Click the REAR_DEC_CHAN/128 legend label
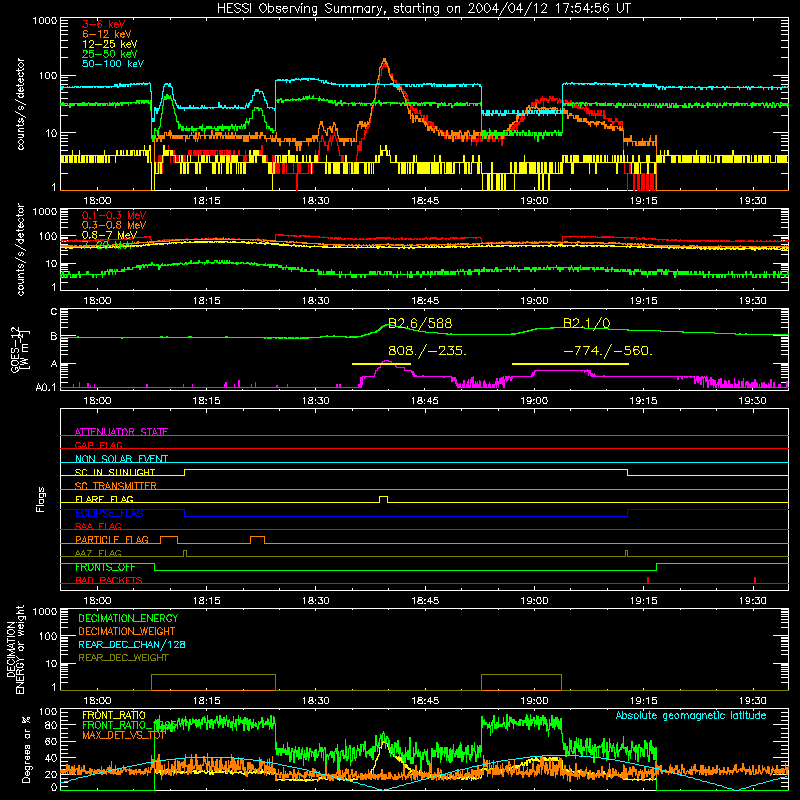Viewport: 800px width, 800px height. click(132, 645)
